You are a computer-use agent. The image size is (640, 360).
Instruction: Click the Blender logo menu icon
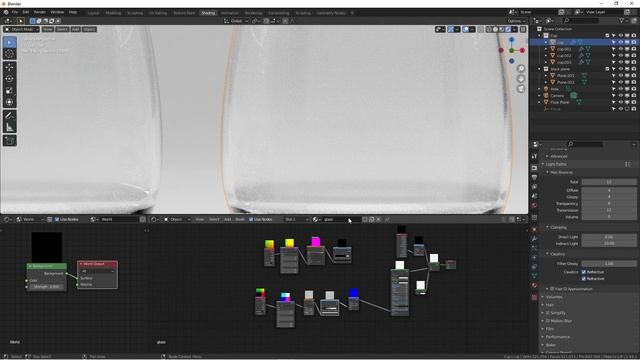[x=6, y=12]
